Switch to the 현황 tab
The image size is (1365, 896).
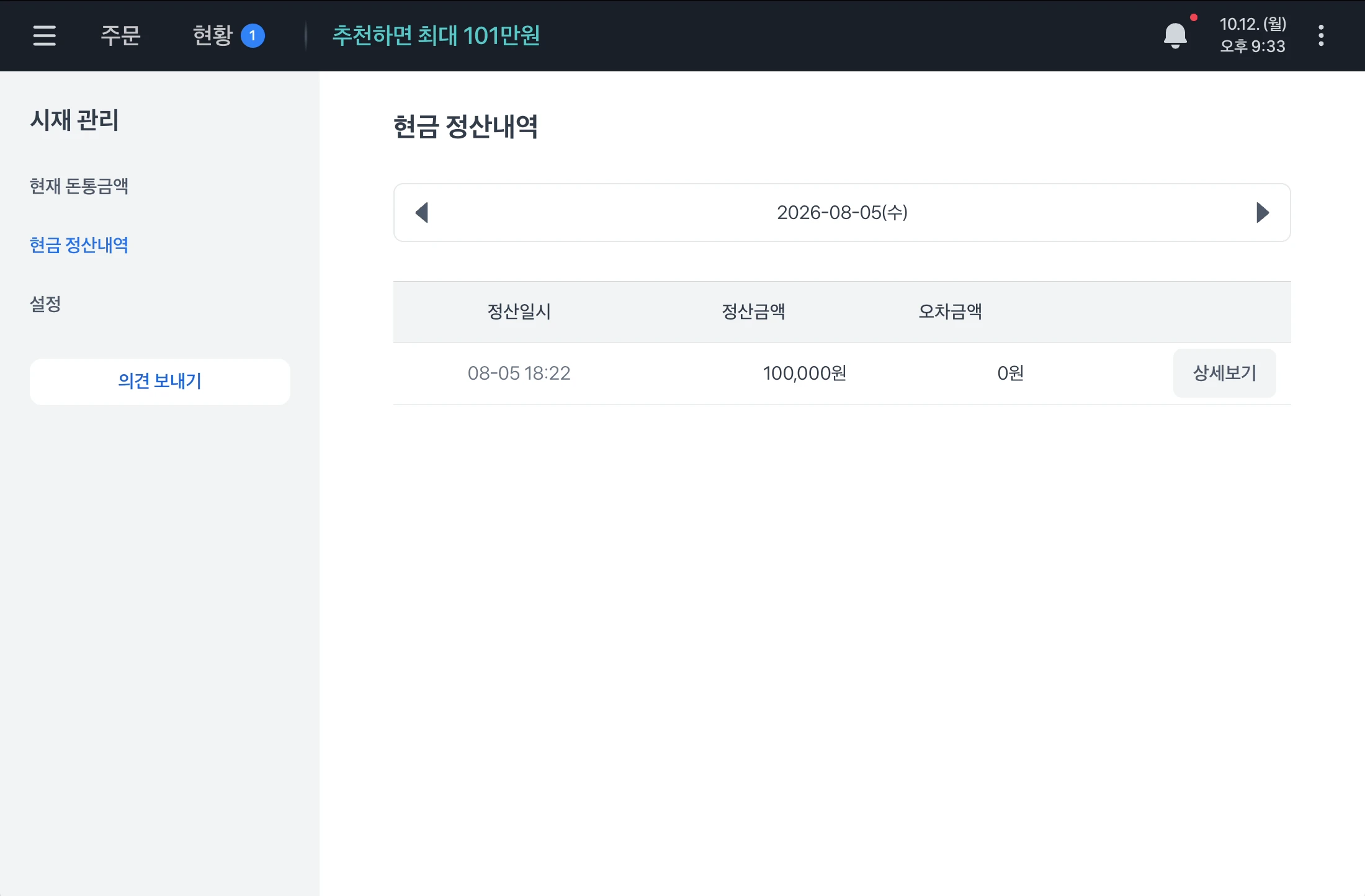[228, 35]
